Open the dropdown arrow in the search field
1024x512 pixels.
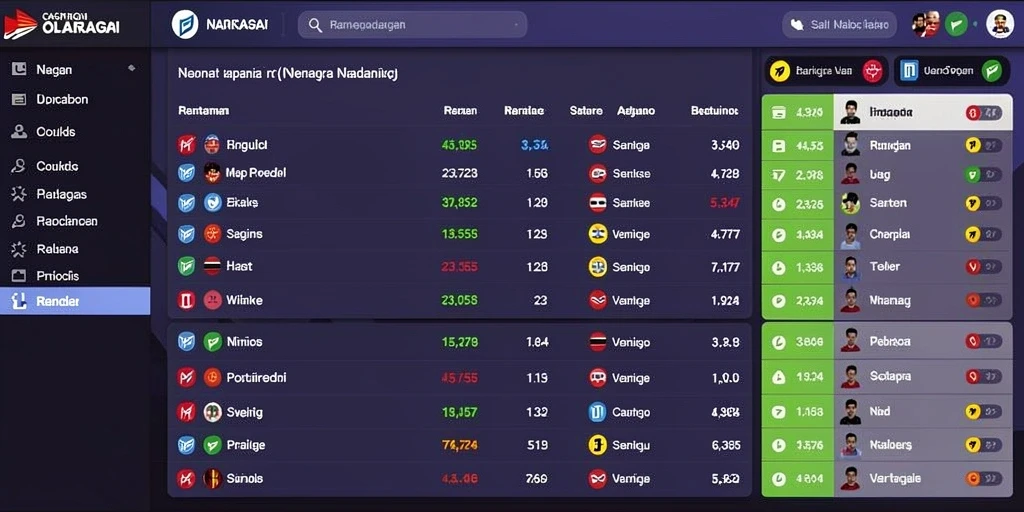(x=517, y=25)
